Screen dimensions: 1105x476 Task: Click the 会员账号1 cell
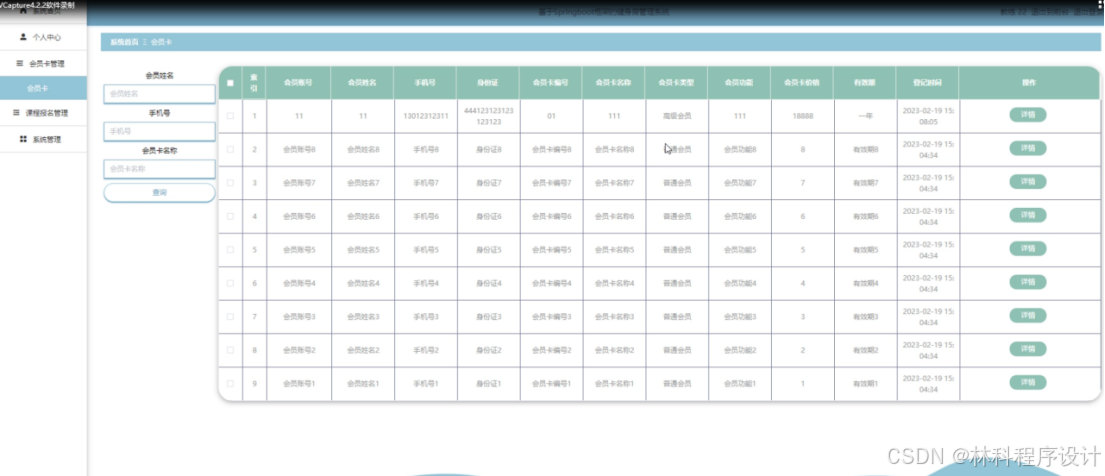pyautogui.click(x=299, y=383)
